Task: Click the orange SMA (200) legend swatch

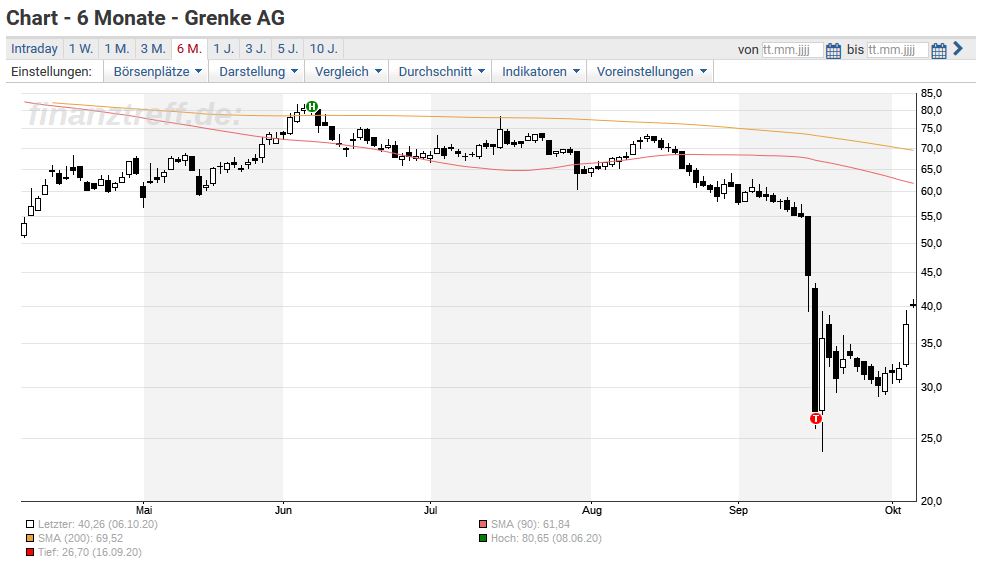Action: 30,538
